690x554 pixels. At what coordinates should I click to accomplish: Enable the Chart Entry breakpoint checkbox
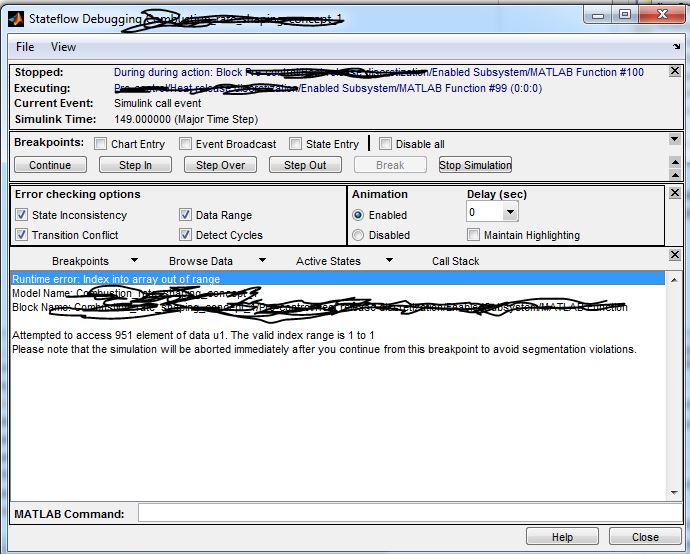[x=101, y=144]
